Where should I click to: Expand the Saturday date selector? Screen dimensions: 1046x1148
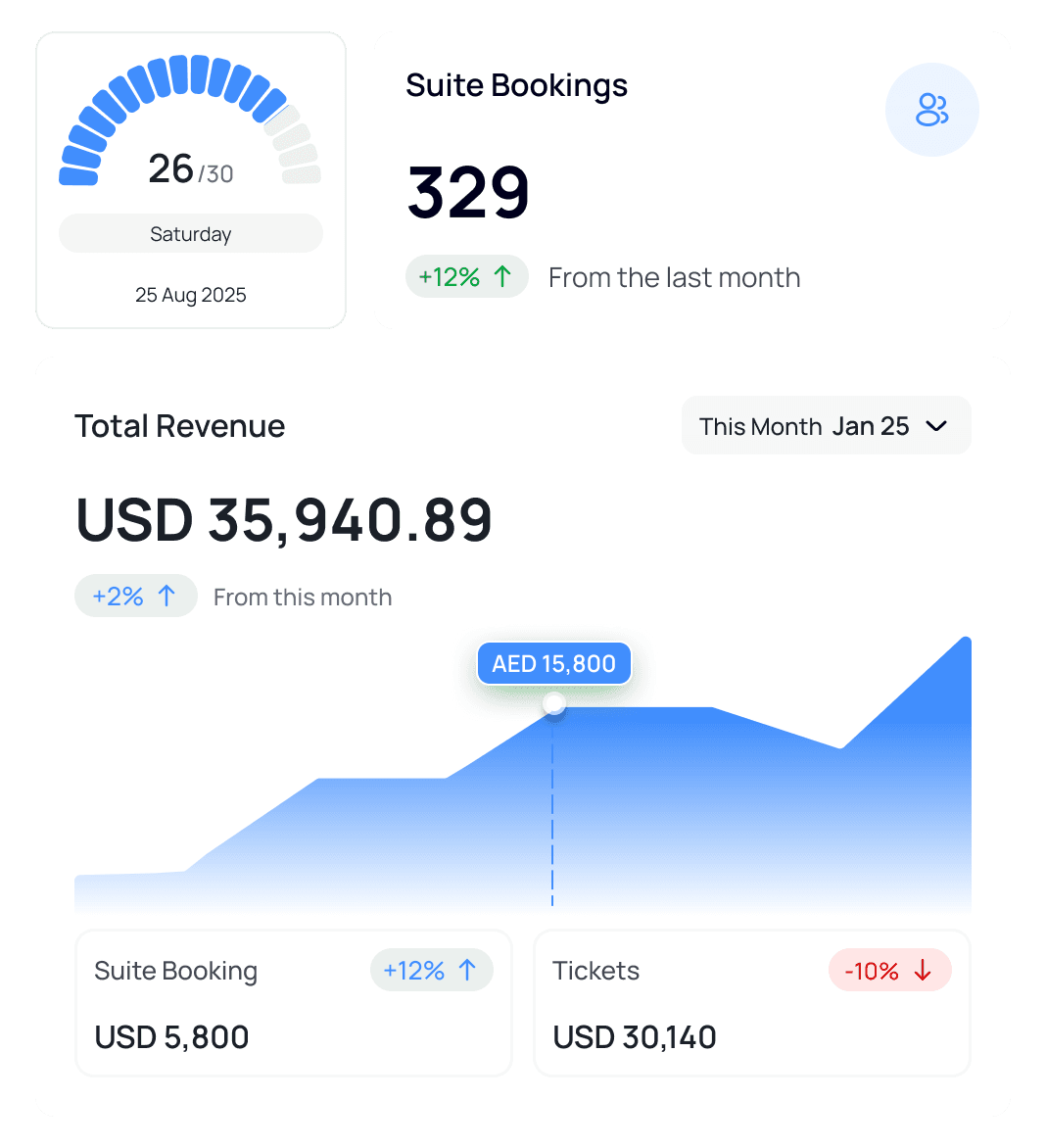[190, 233]
